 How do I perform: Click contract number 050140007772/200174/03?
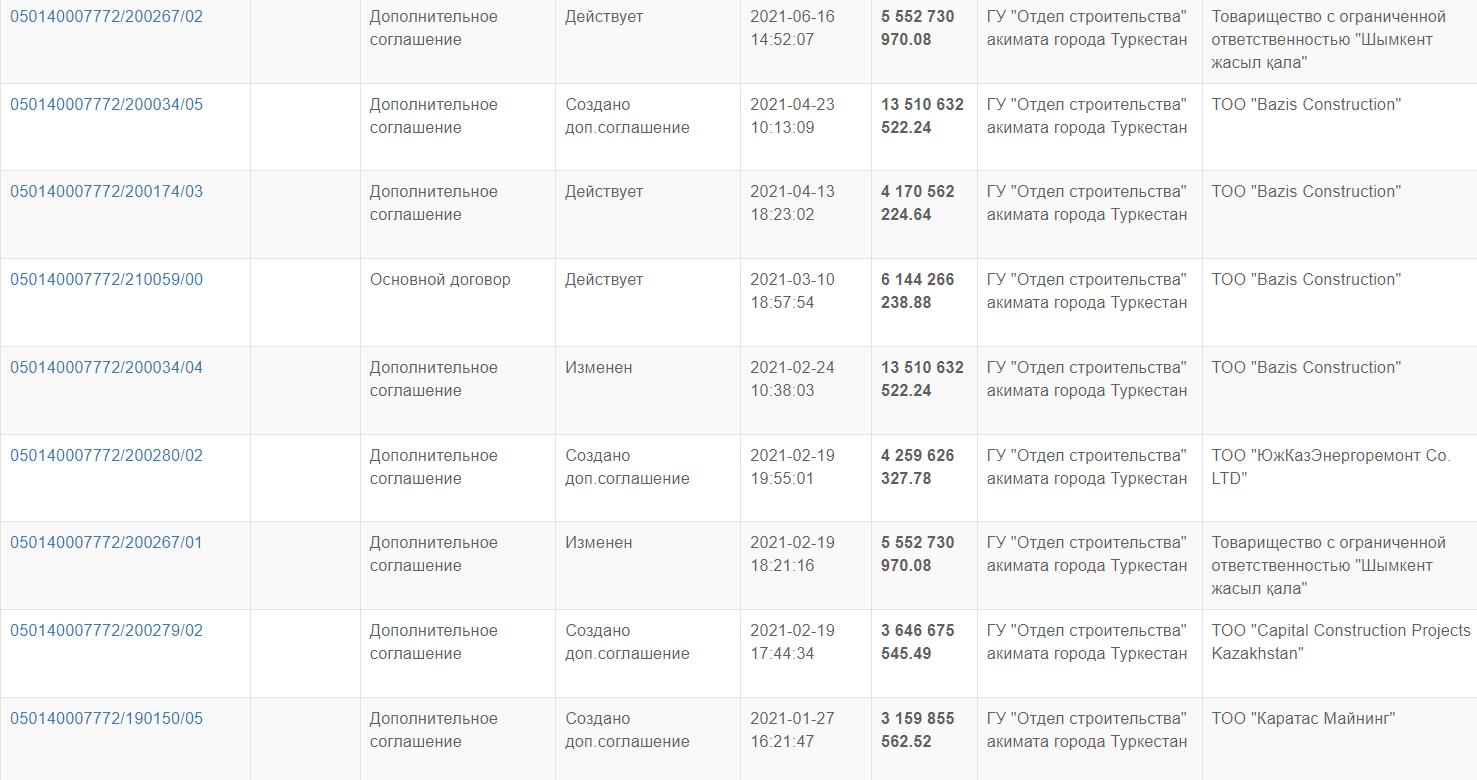click(106, 192)
